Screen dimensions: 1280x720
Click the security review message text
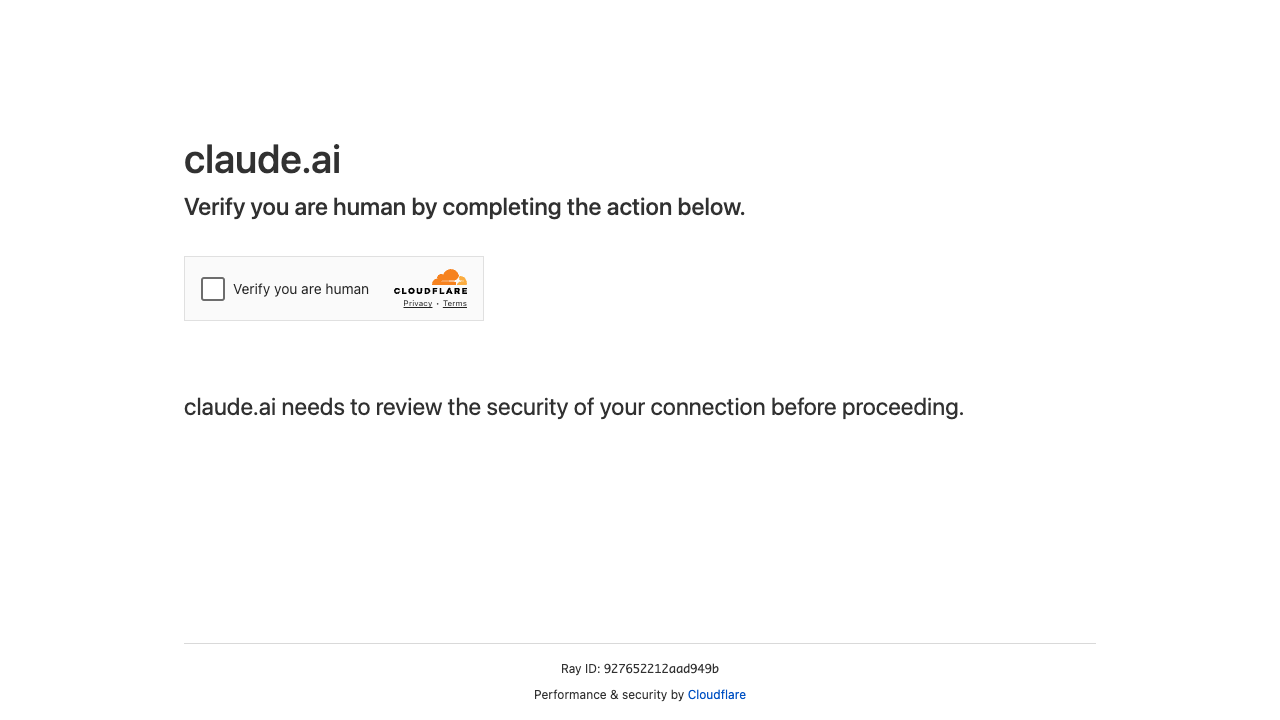[573, 407]
